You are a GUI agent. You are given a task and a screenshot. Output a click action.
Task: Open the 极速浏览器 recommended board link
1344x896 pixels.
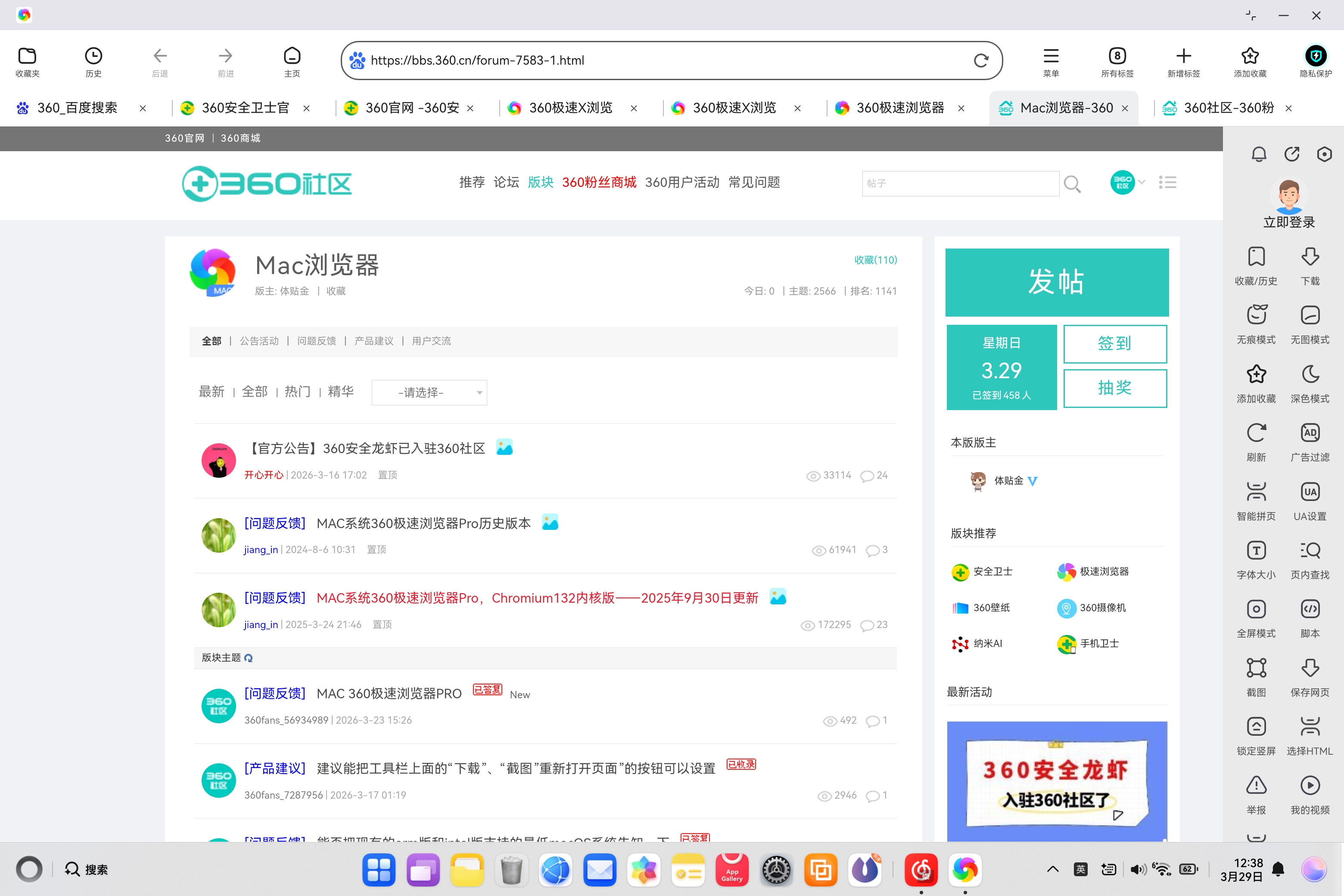1092,572
